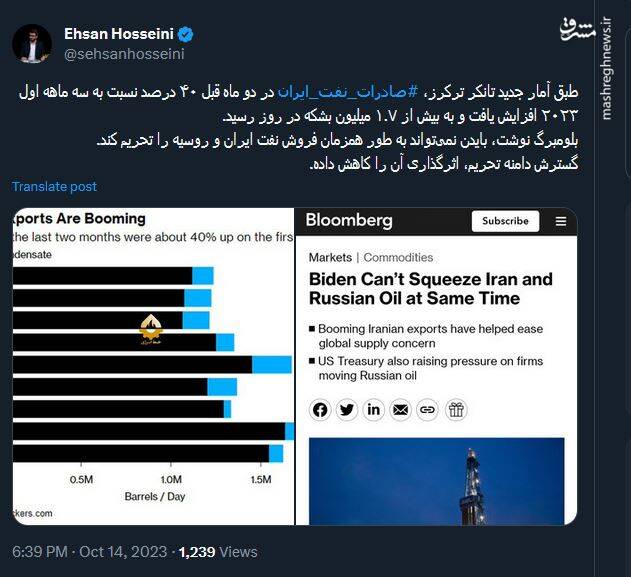Click the 6:39 PM tweet timestamp
Screen dimensions: 631x577
pos(39,551)
